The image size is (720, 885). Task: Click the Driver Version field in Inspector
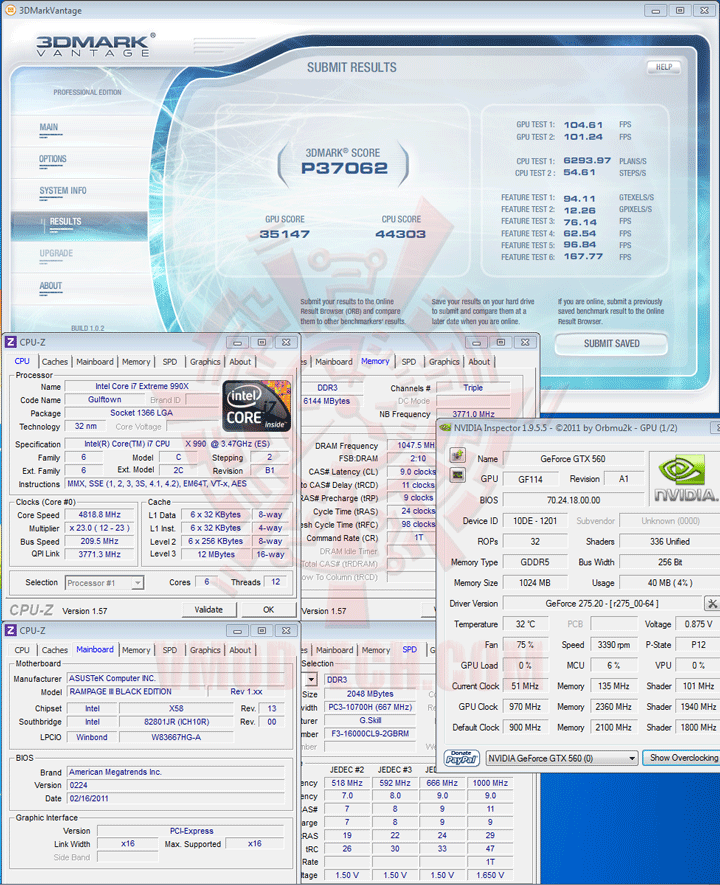tap(602, 603)
